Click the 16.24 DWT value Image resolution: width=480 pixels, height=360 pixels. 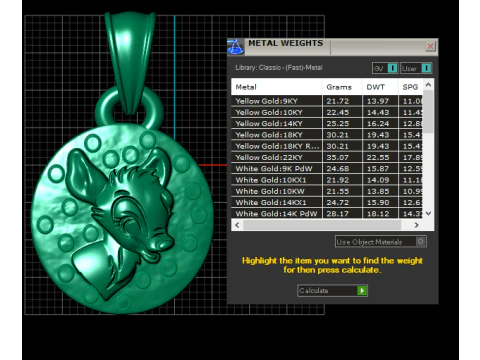[x=378, y=124]
